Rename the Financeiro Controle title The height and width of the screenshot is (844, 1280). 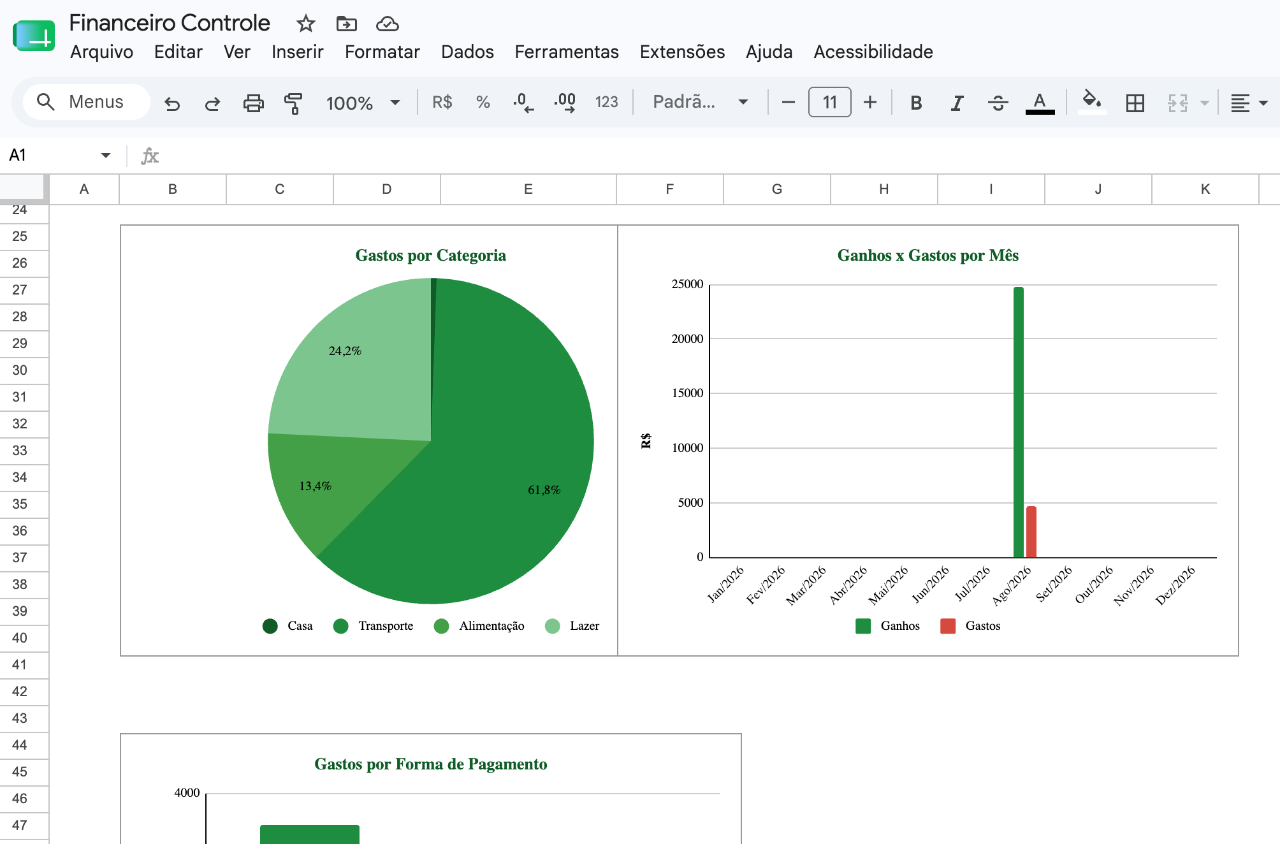pyautogui.click(x=170, y=23)
